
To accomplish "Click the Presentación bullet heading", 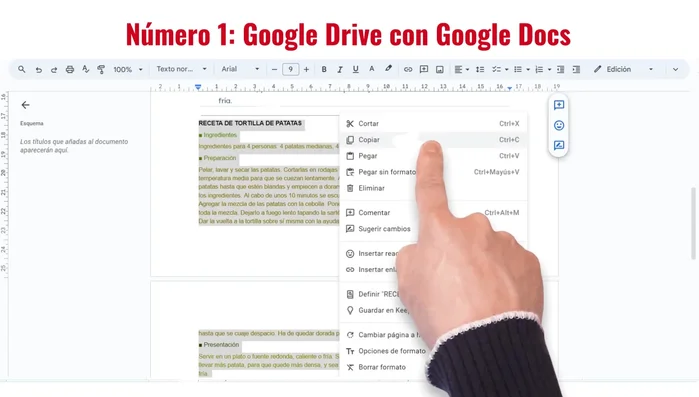I will 219,344.
